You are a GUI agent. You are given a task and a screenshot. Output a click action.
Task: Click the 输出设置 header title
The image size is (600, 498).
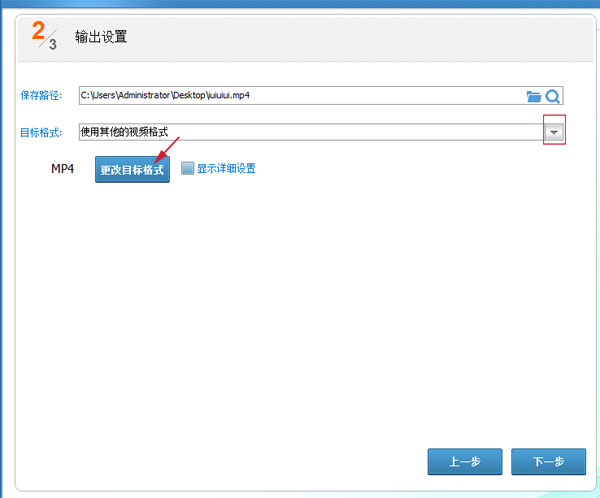(x=101, y=38)
